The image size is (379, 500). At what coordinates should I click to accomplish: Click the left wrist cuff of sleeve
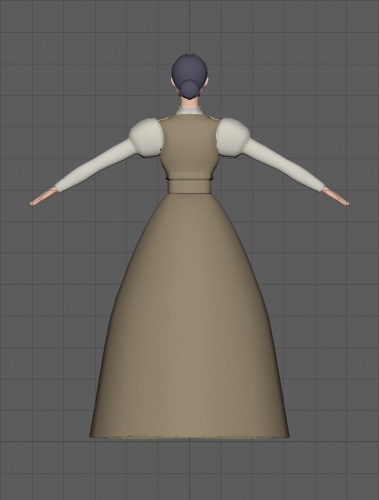[59, 187]
